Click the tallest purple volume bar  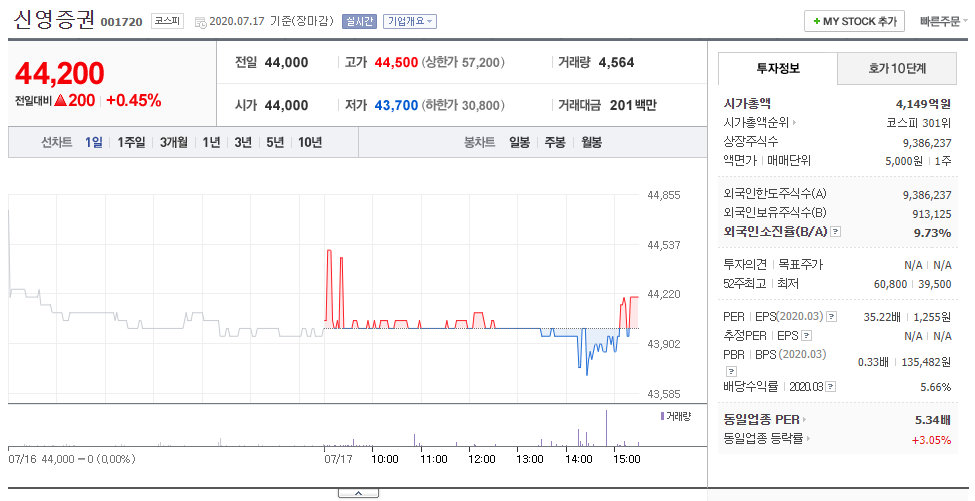[606, 428]
